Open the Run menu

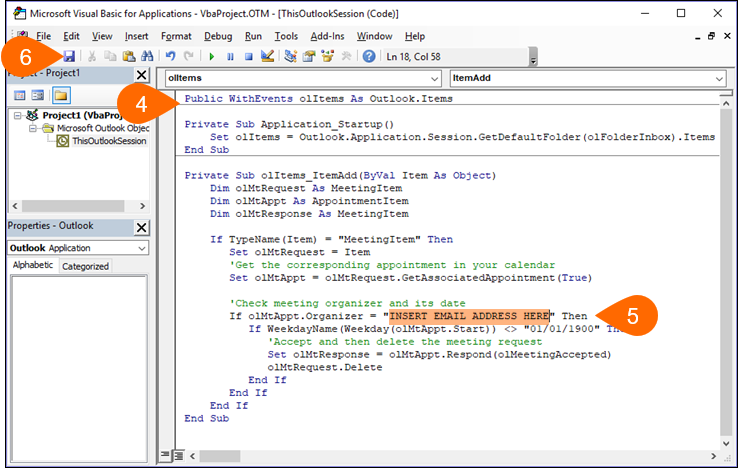click(253, 36)
